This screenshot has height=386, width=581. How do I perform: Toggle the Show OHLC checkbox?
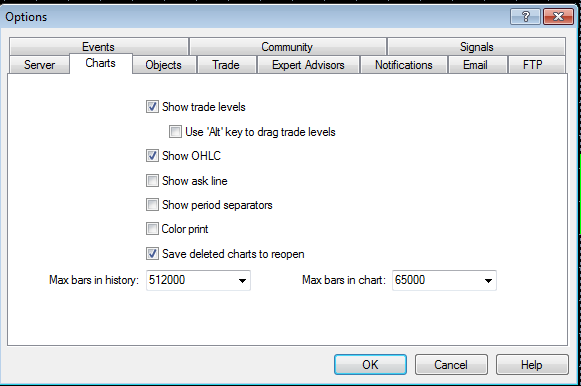point(152,156)
